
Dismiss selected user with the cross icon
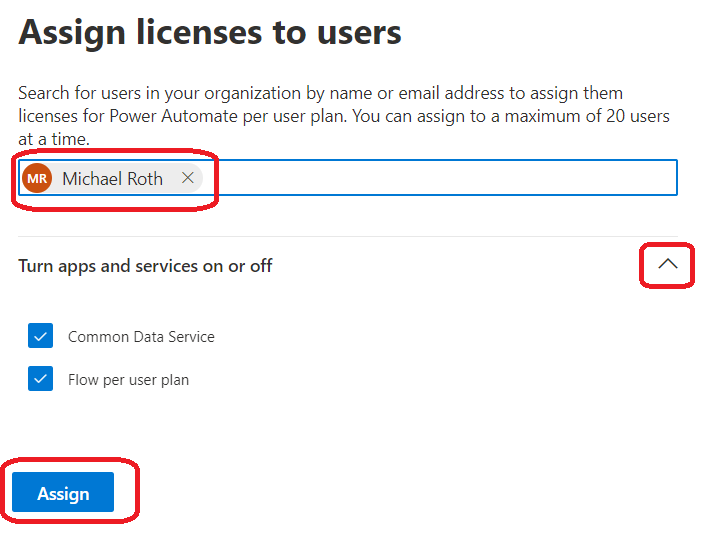point(188,178)
